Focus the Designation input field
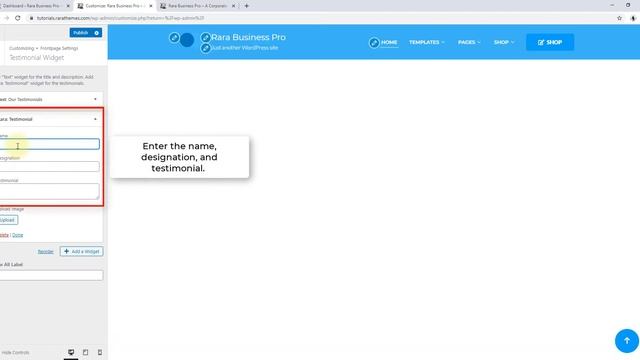The height and width of the screenshot is (360, 640). point(49,166)
